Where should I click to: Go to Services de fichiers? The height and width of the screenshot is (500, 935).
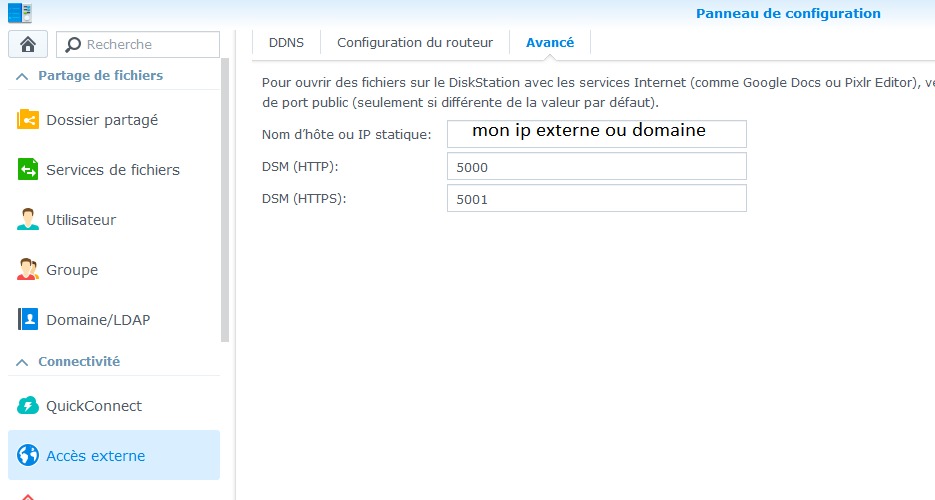pos(114,170)
